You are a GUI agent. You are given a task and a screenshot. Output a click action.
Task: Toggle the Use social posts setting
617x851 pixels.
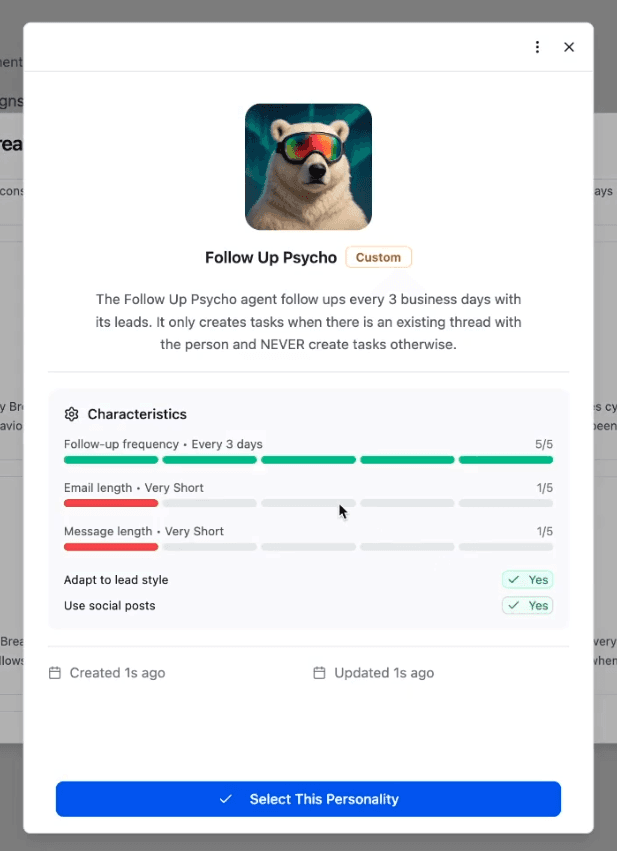point(527,606)
